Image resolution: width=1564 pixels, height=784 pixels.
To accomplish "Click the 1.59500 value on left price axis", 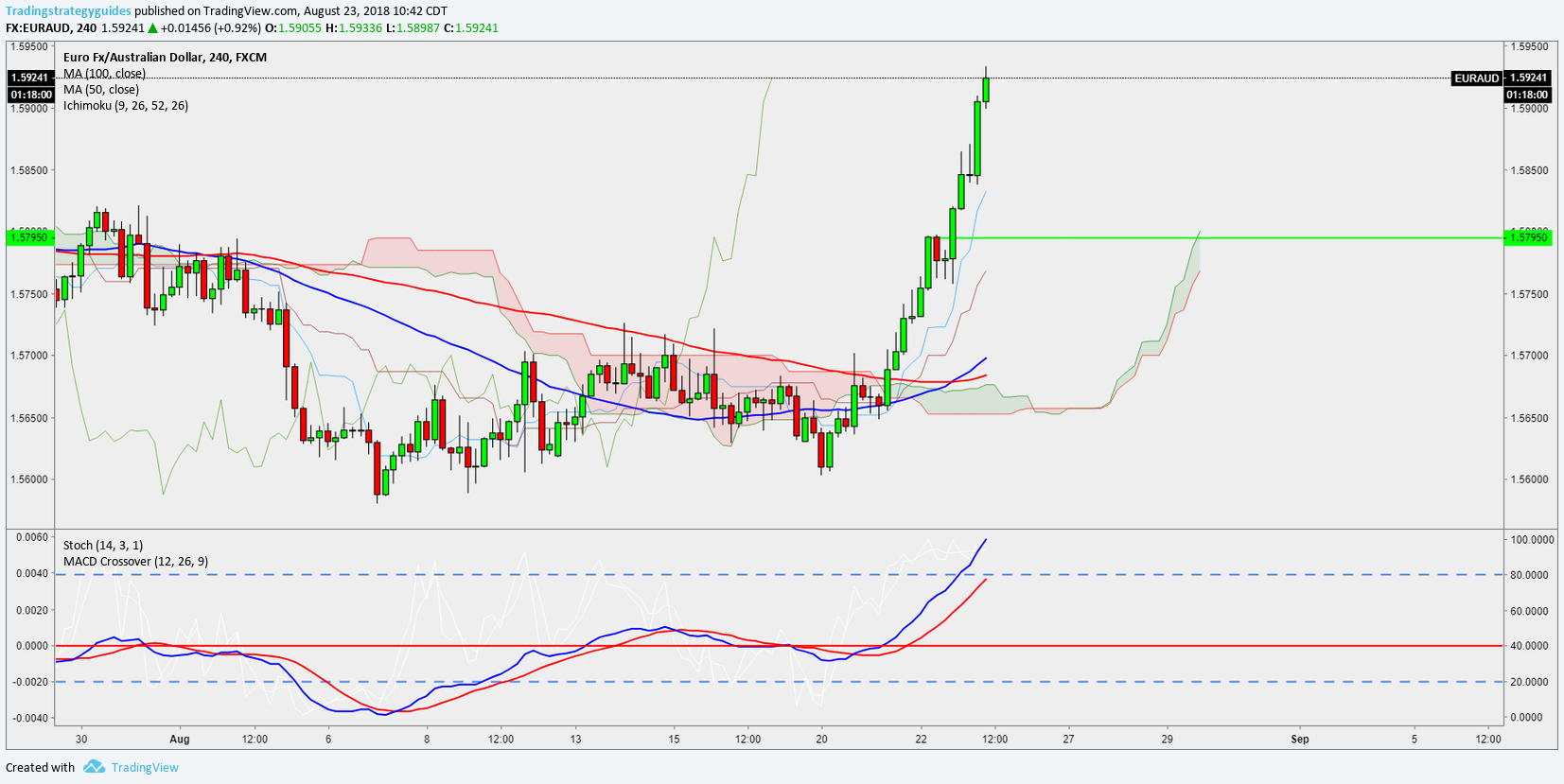I will coord(28,46).
